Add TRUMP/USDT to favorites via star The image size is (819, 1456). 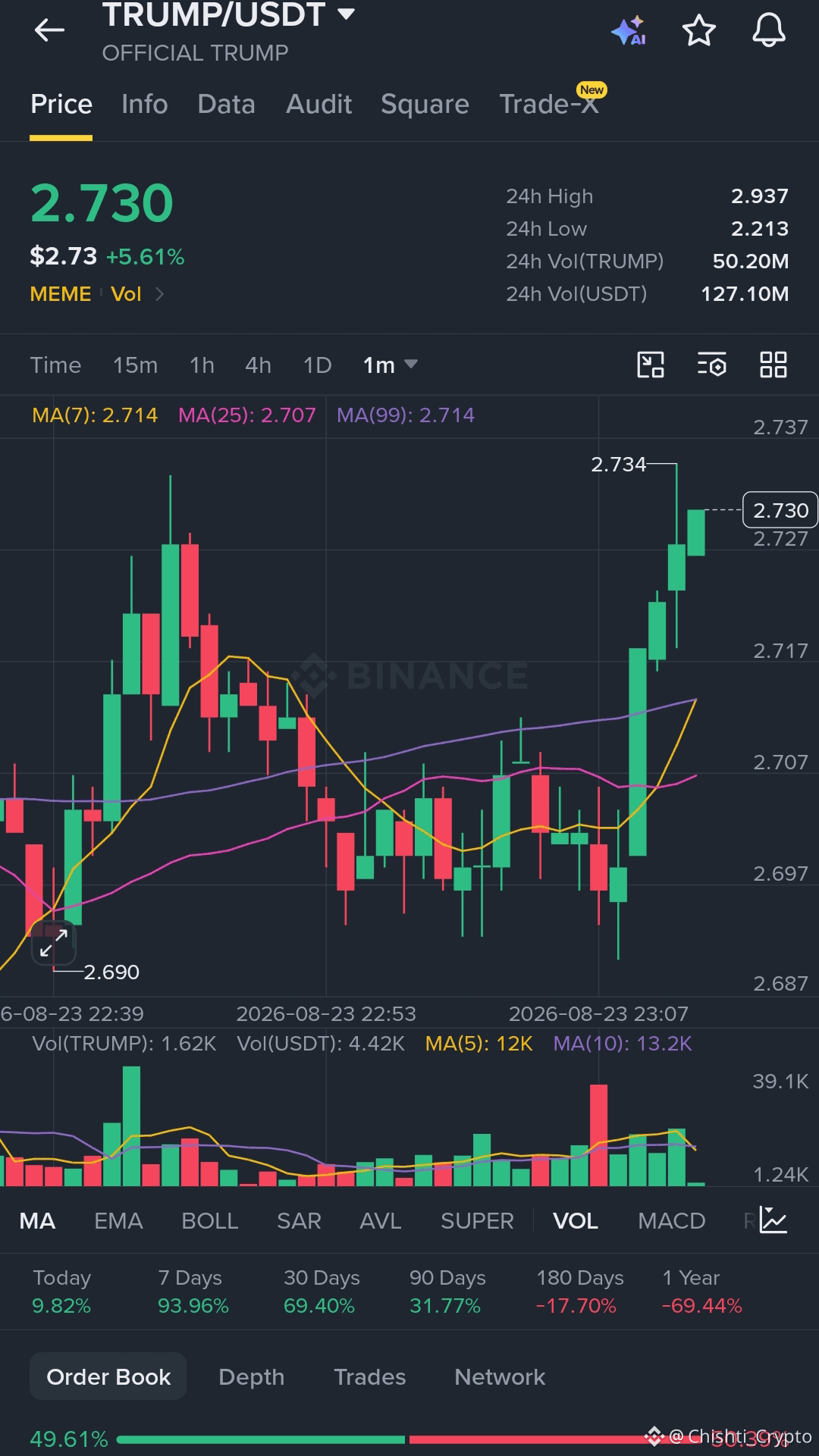698,30
